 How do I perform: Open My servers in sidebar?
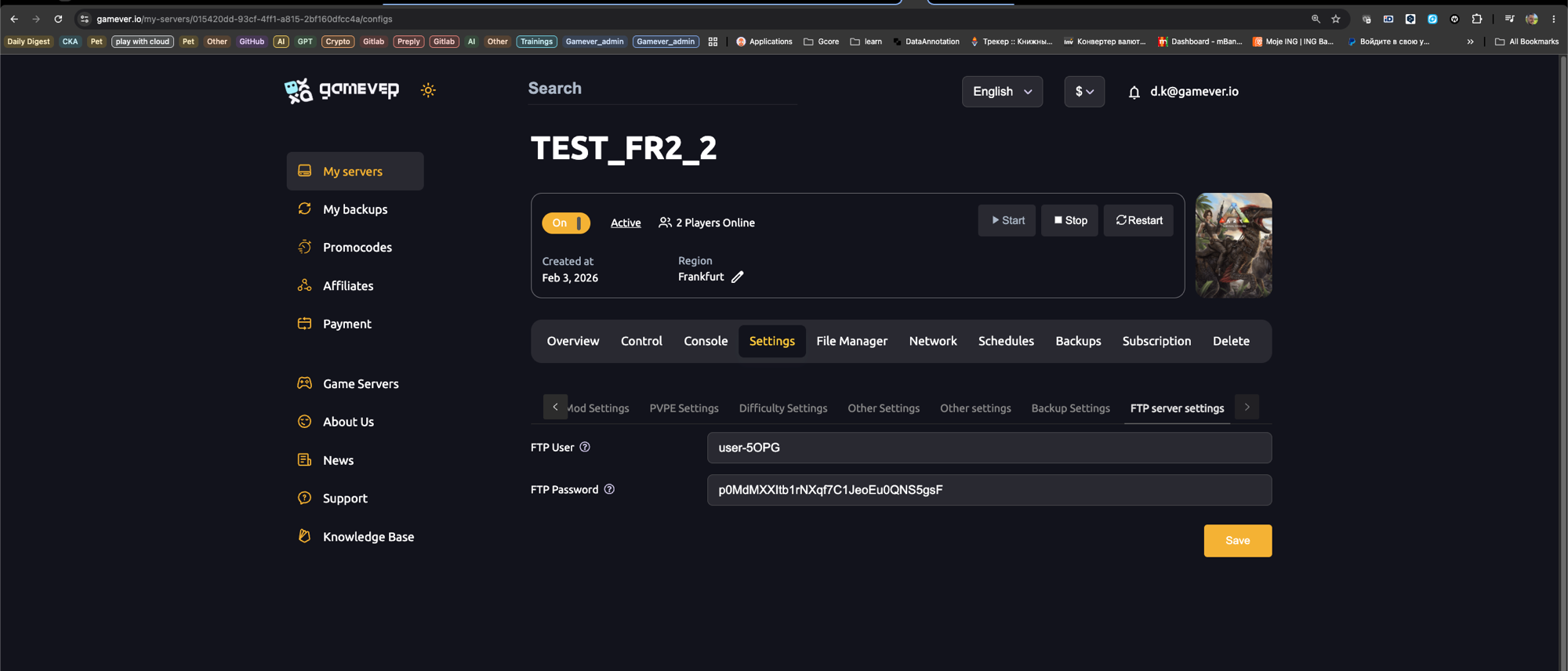click(x=355, y=171)
